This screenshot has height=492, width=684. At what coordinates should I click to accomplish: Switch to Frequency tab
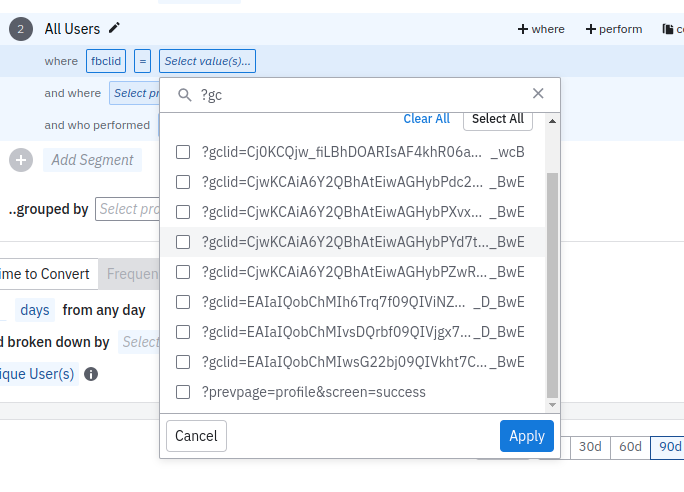pos(130,274)
